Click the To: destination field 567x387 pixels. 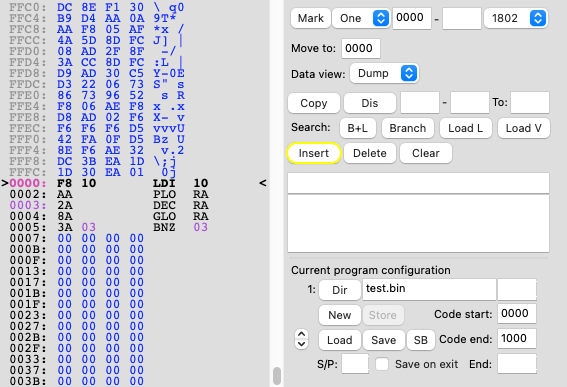coord(530,103)
